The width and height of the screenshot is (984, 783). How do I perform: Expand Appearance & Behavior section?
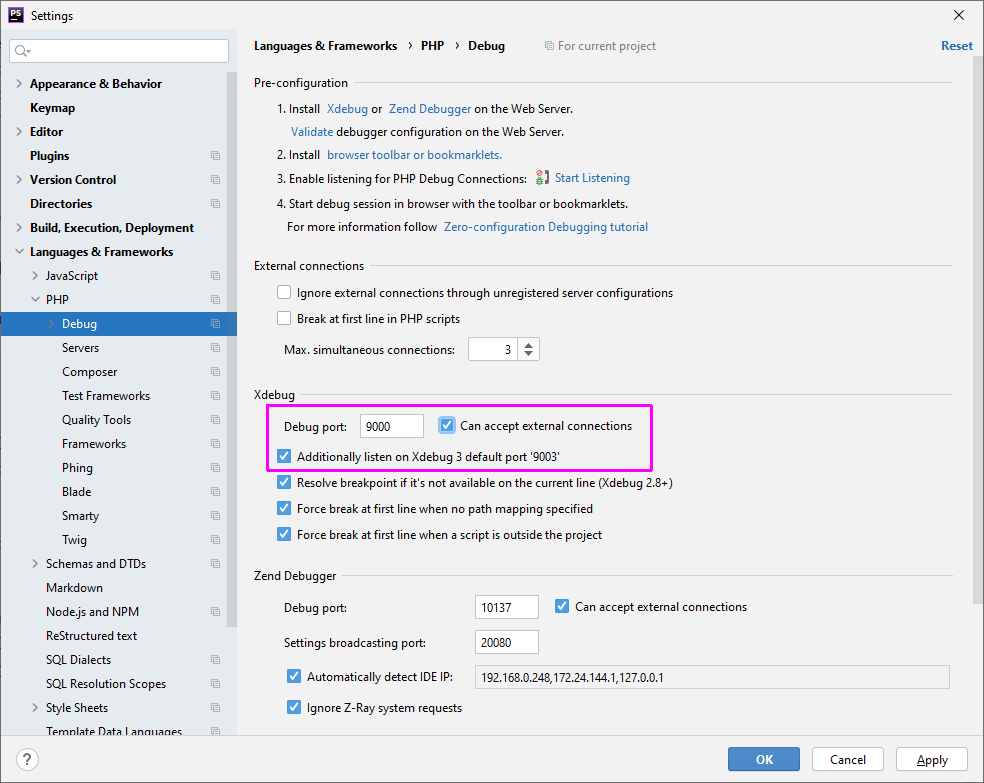[19, 83]
